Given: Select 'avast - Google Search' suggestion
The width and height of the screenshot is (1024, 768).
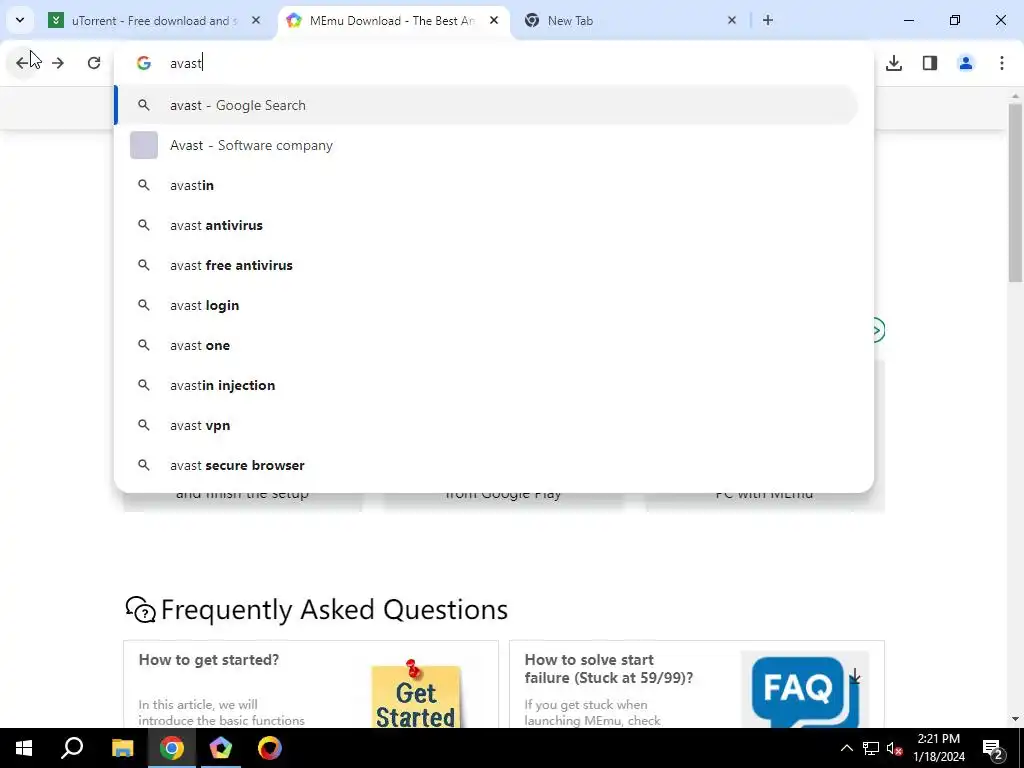Looking at the screenshot, I should pyautogui.click(x=487, y=105).
